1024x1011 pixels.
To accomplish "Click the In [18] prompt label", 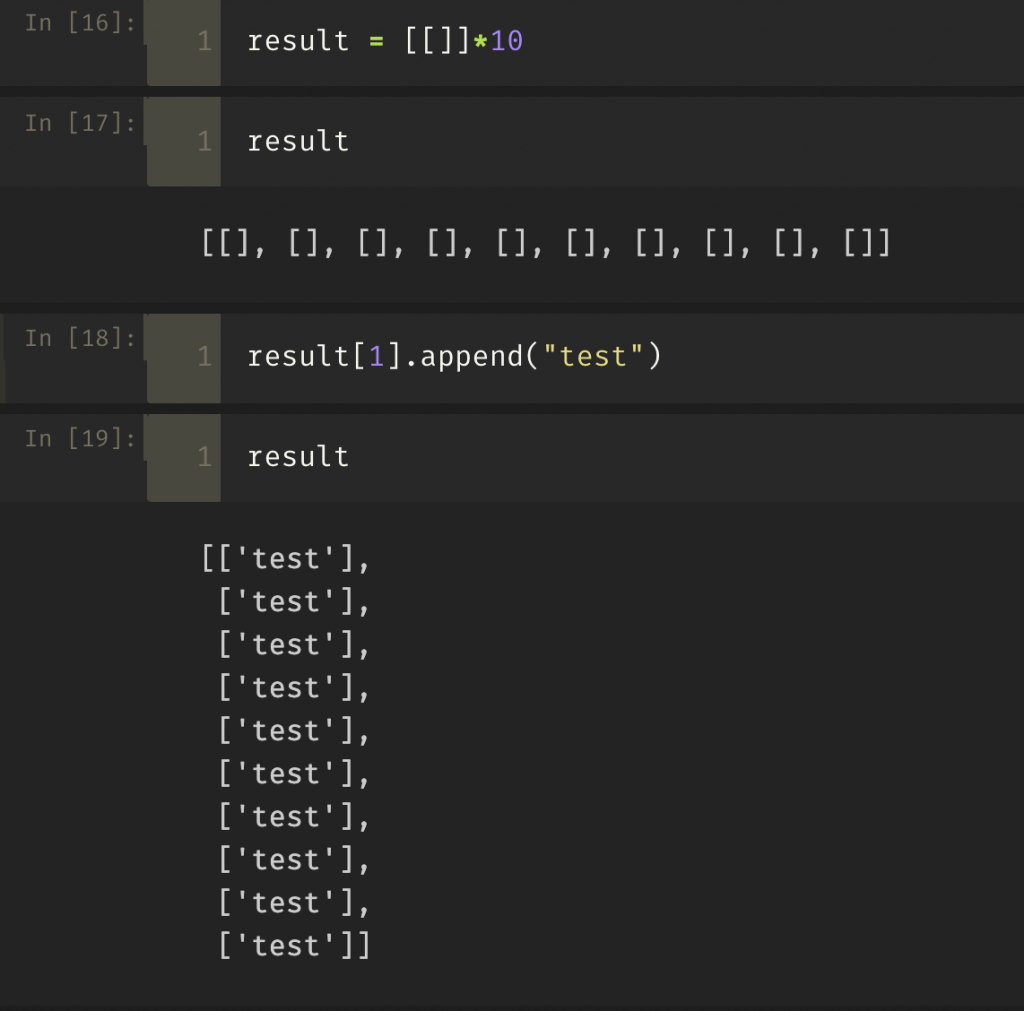I will (x=80, y=338).
